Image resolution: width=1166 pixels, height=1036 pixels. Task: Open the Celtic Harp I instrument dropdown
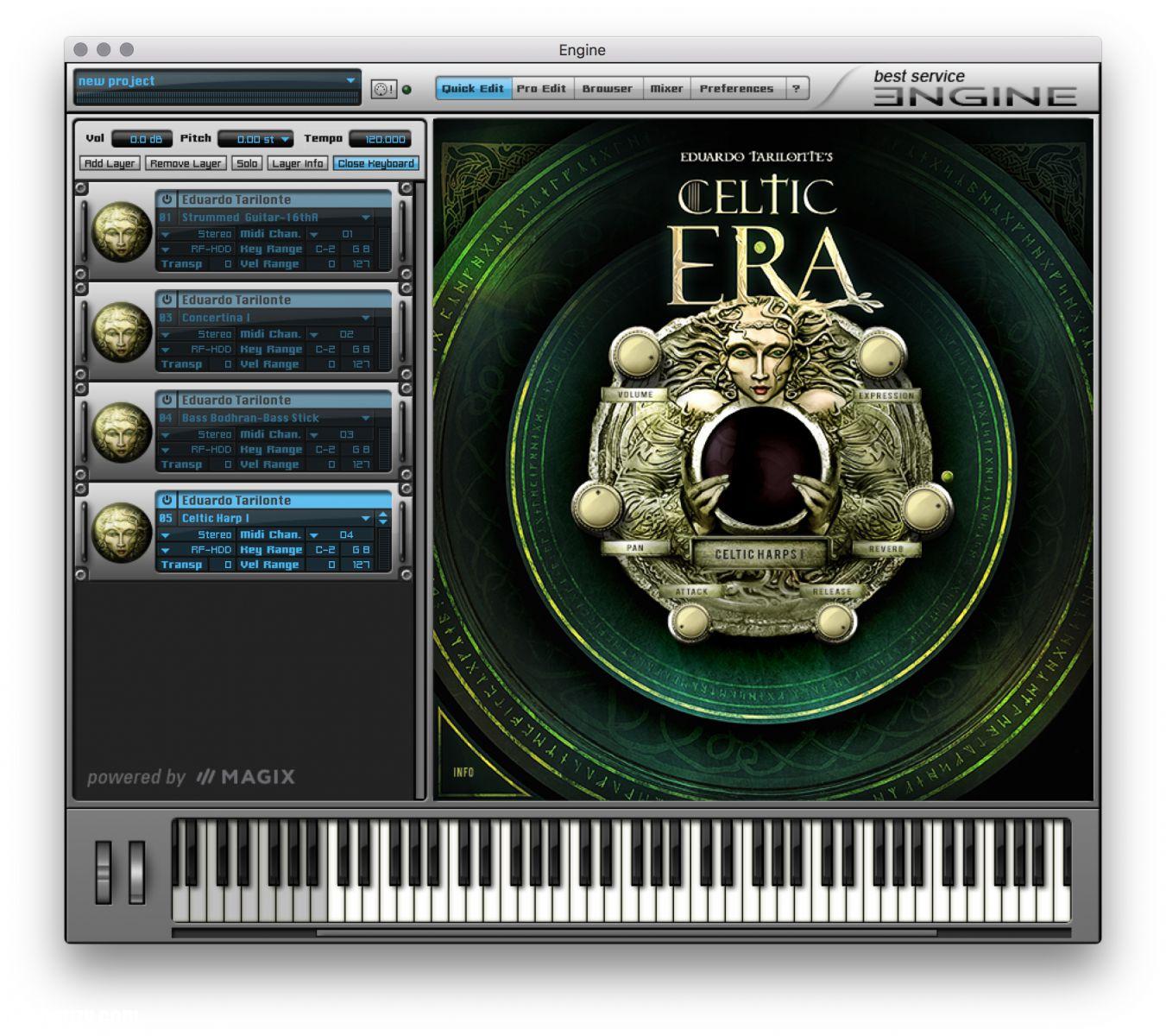(365, 518)
